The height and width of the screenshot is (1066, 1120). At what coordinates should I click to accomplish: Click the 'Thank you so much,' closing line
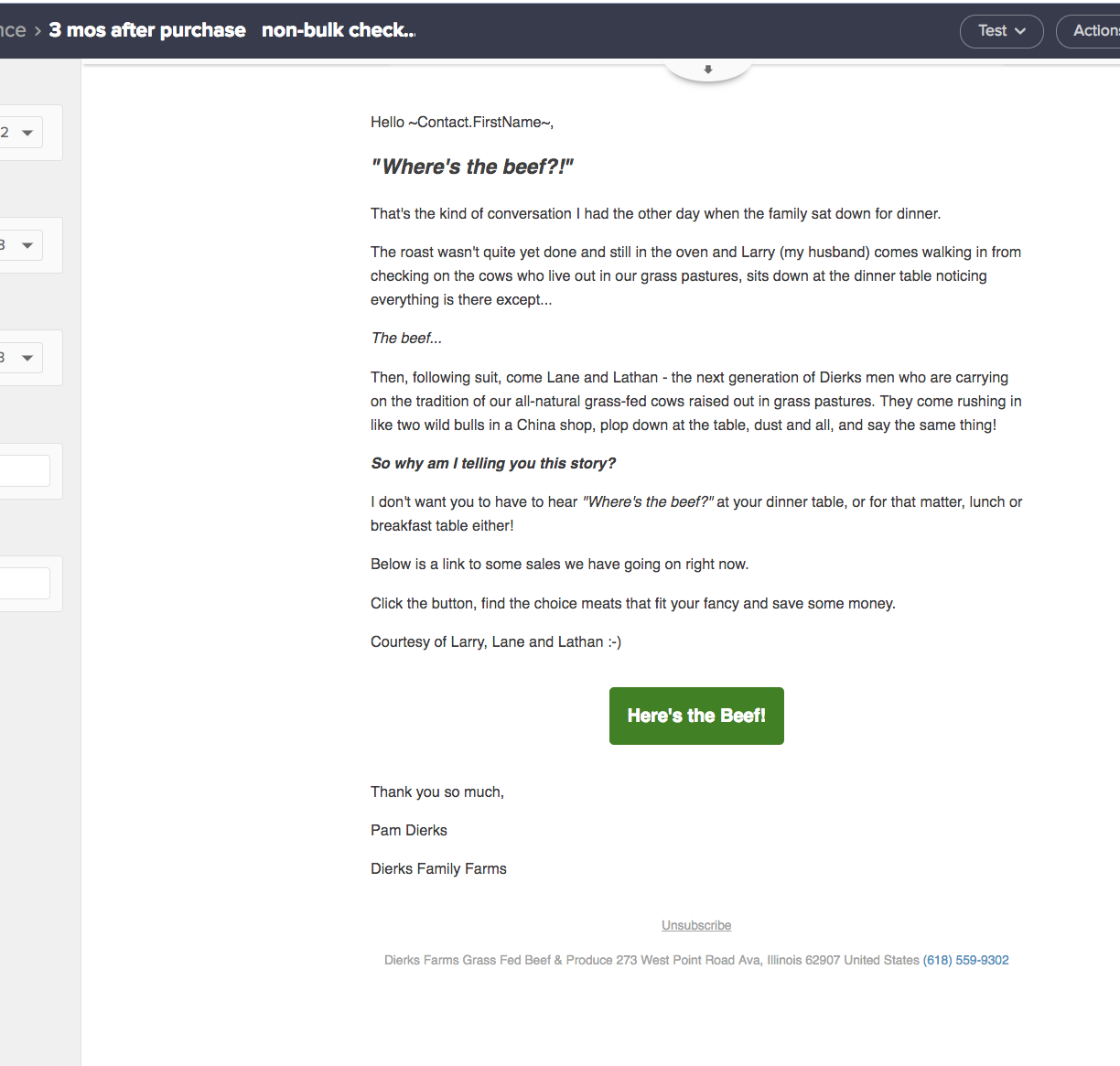pyautogui.click(x=437, y=792)
